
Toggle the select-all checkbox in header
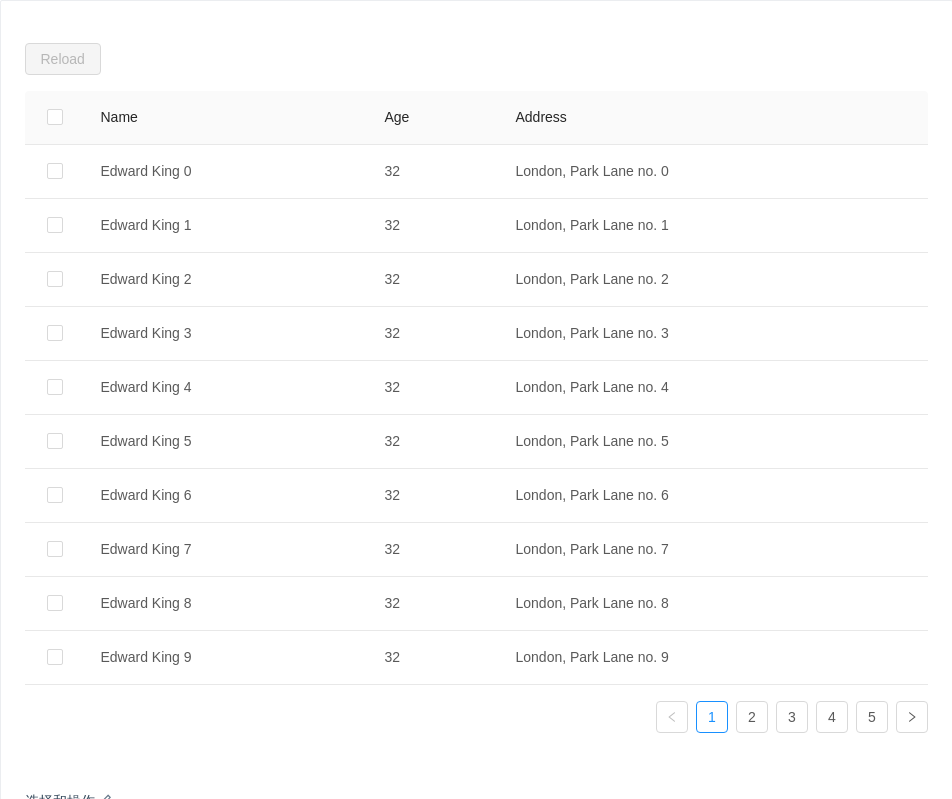coord(55,117)
